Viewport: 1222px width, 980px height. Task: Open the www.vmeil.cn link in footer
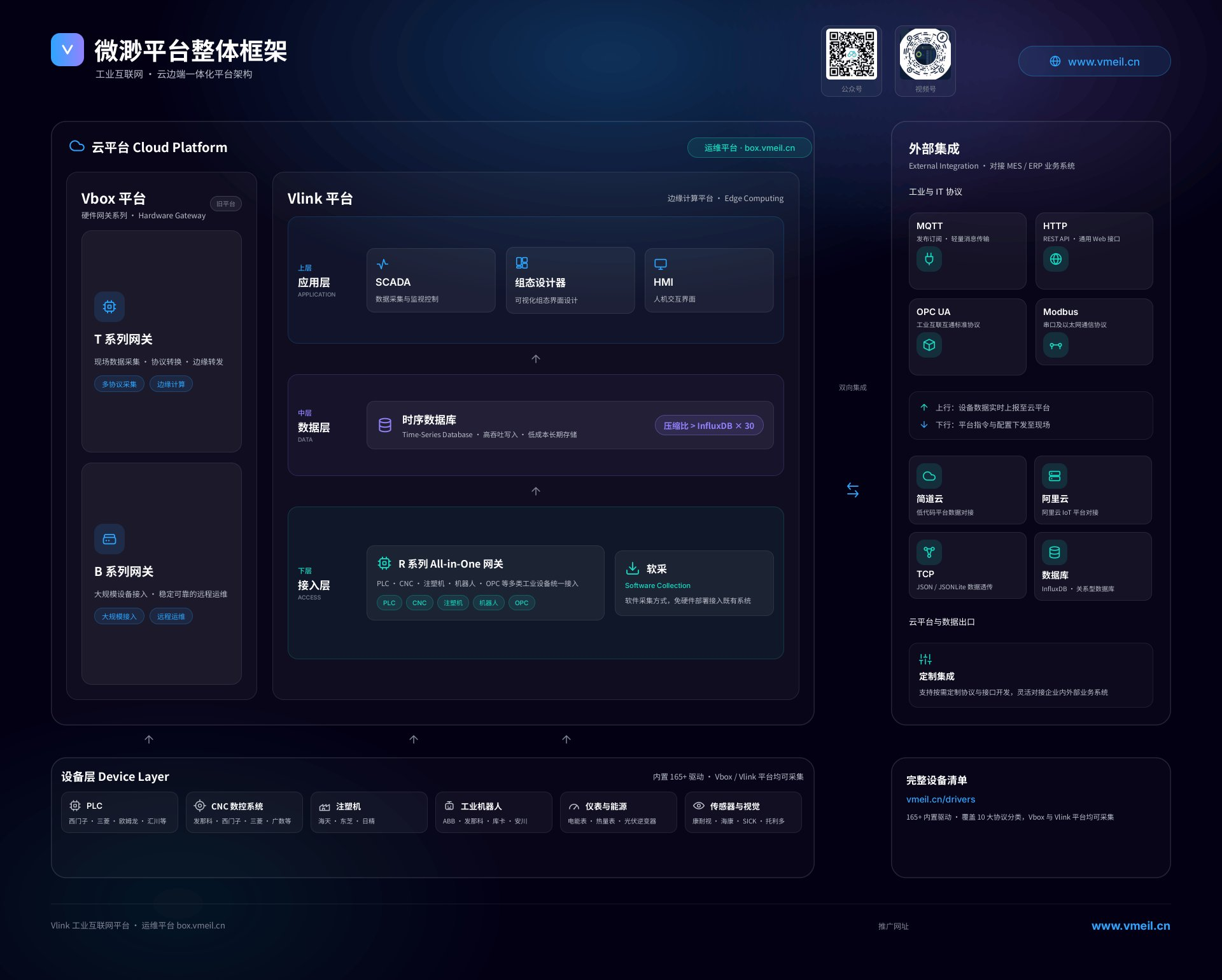coord(1131,926)
